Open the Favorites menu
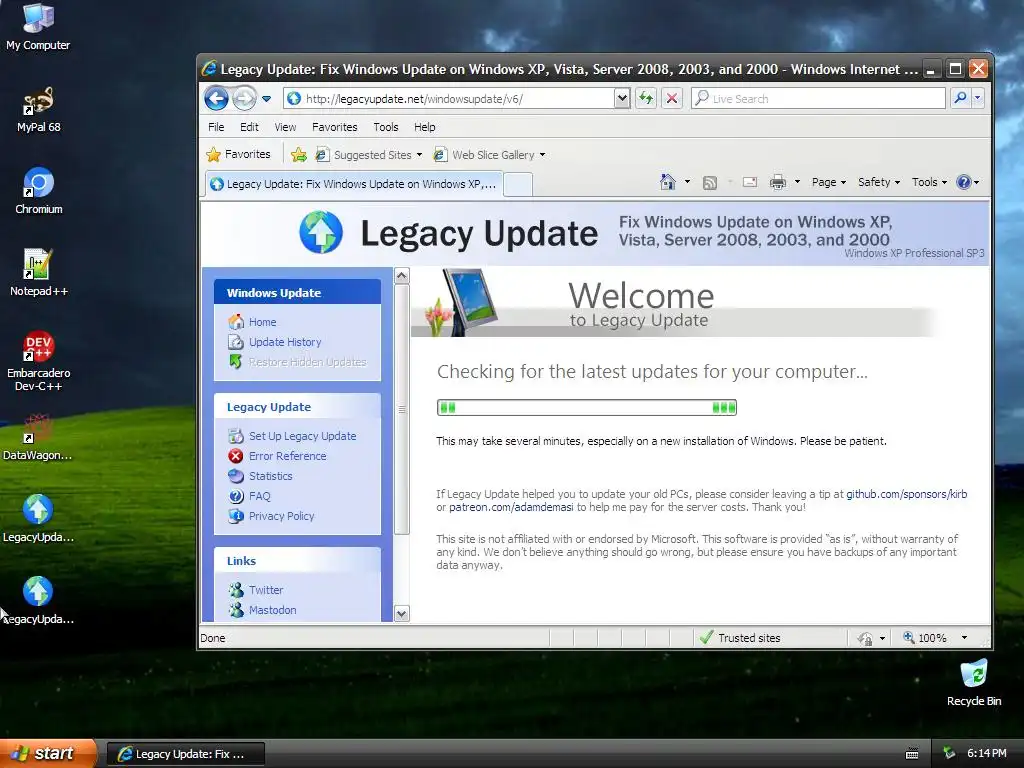 [x=334, y=127]
